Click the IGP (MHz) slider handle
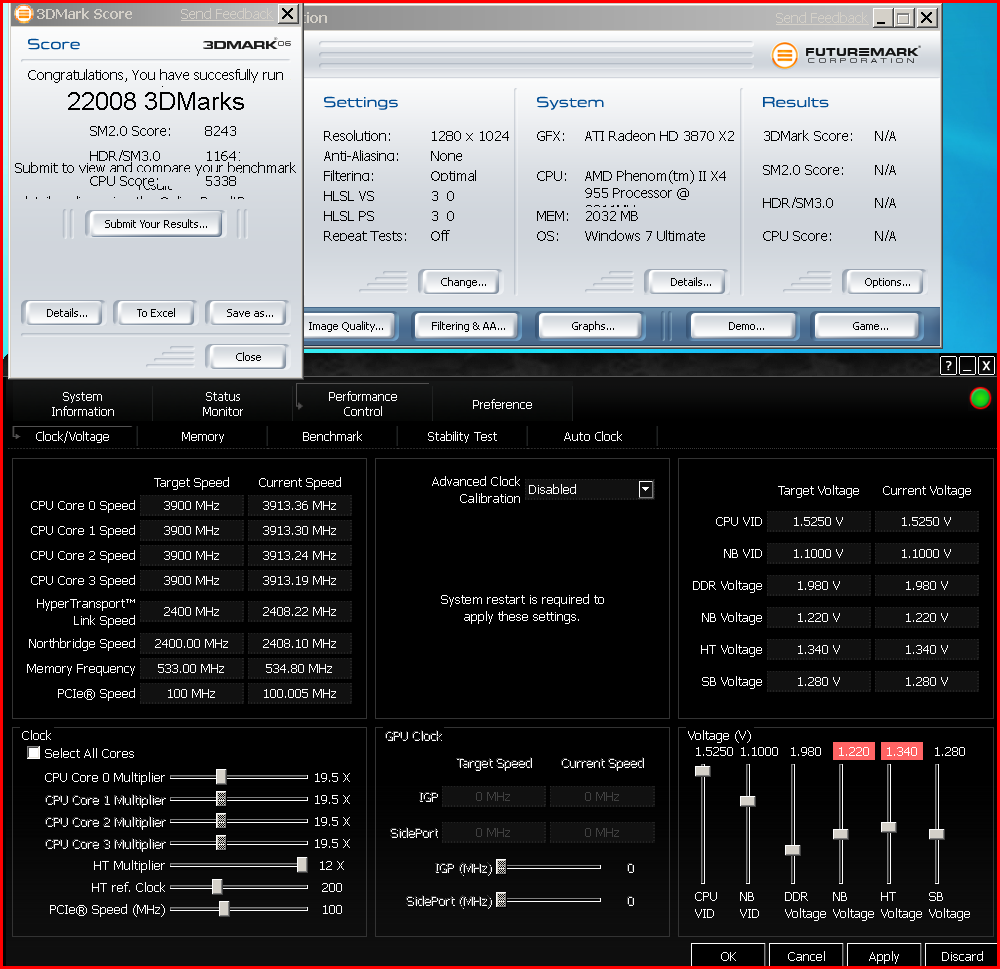This screenshot has width=1000, height=969. pos(501,867)
